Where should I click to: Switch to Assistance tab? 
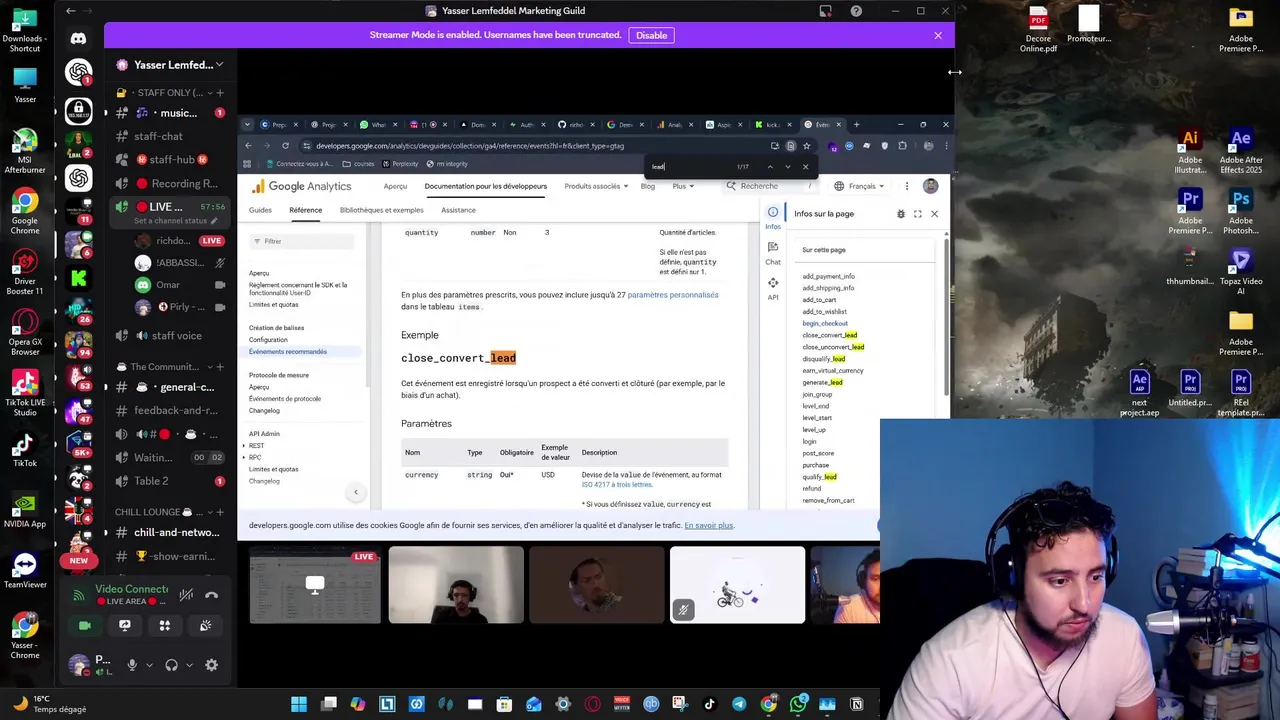point(458,210)
